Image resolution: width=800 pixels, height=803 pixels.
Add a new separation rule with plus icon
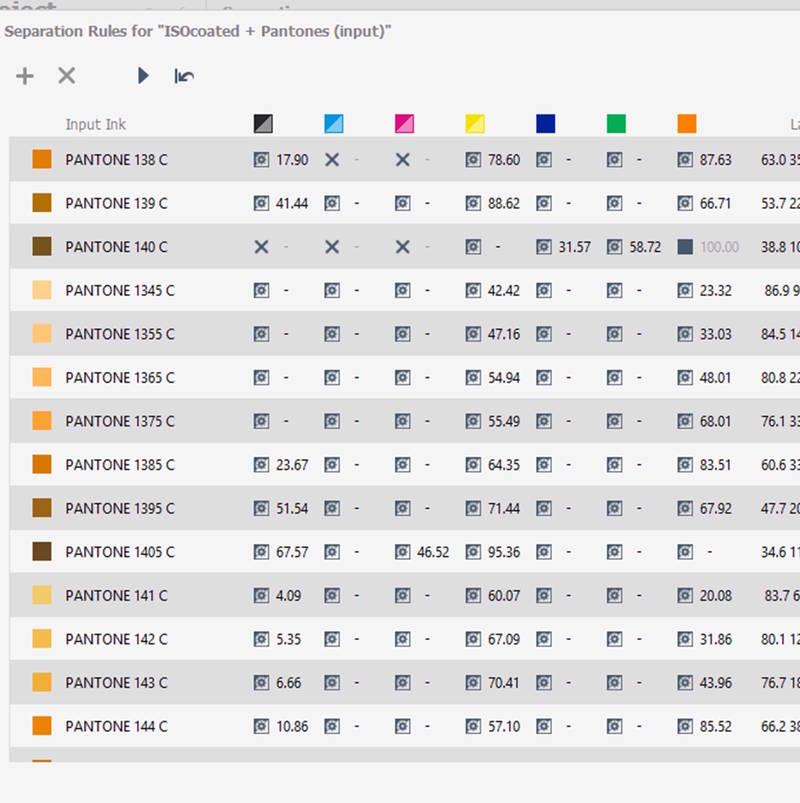(25, 76)
